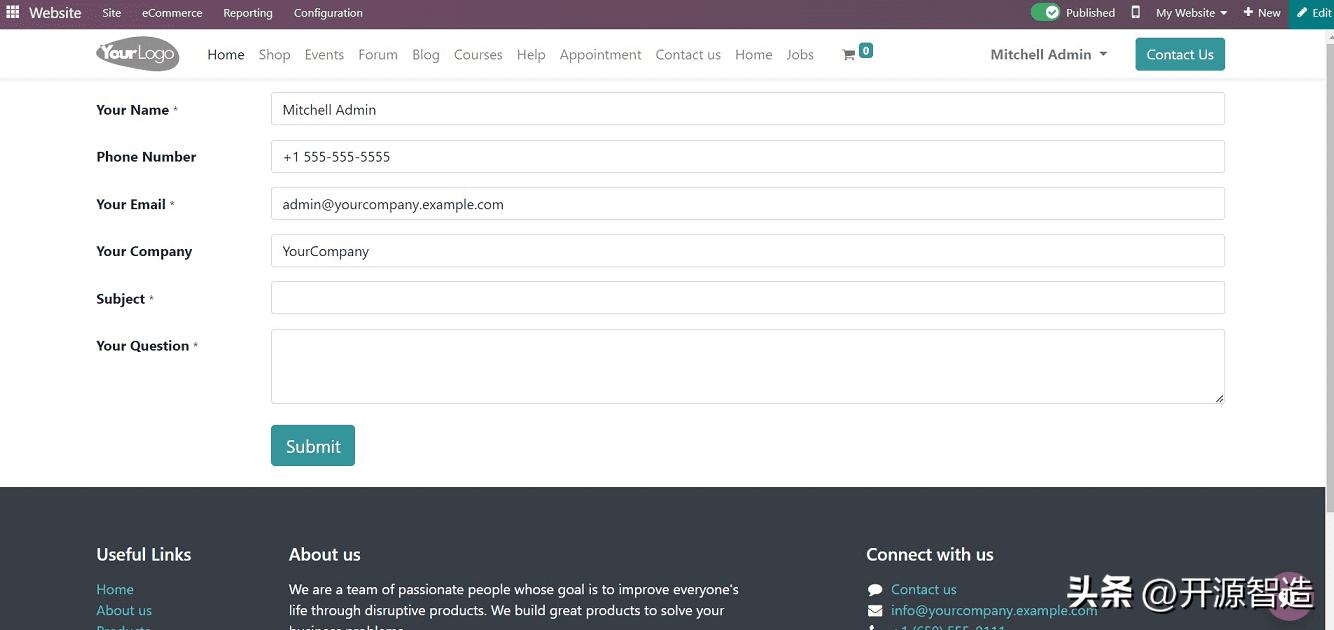Submit the contact form
This screenshot has height=630, width=1334.
click(x=313, y=446)
